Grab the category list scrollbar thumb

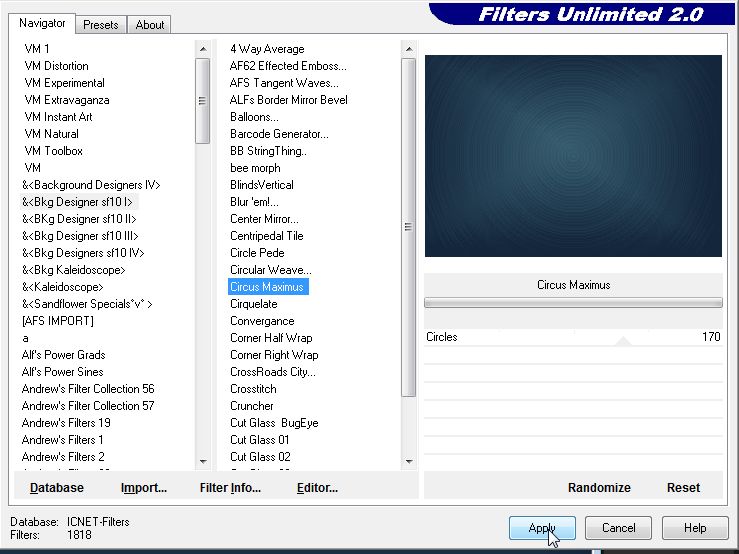pos(203,101)
